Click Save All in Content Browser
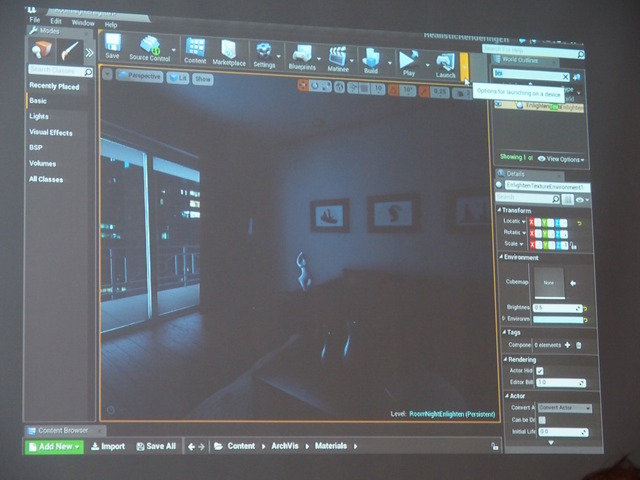Viewport: 640px width, 480px height. tap(156, 446)
